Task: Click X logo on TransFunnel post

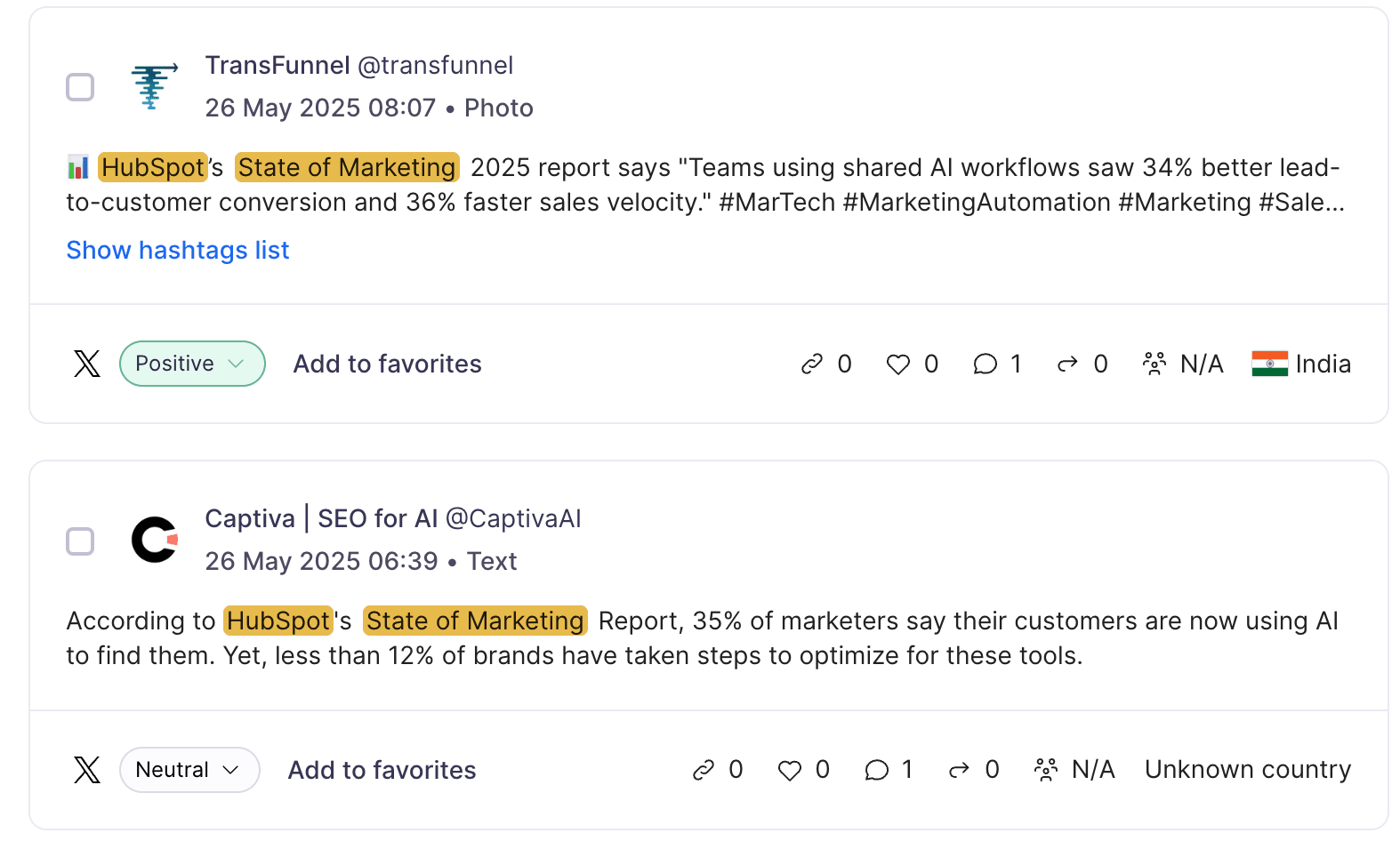Action: pyautogui.click(x=87, y=364)
